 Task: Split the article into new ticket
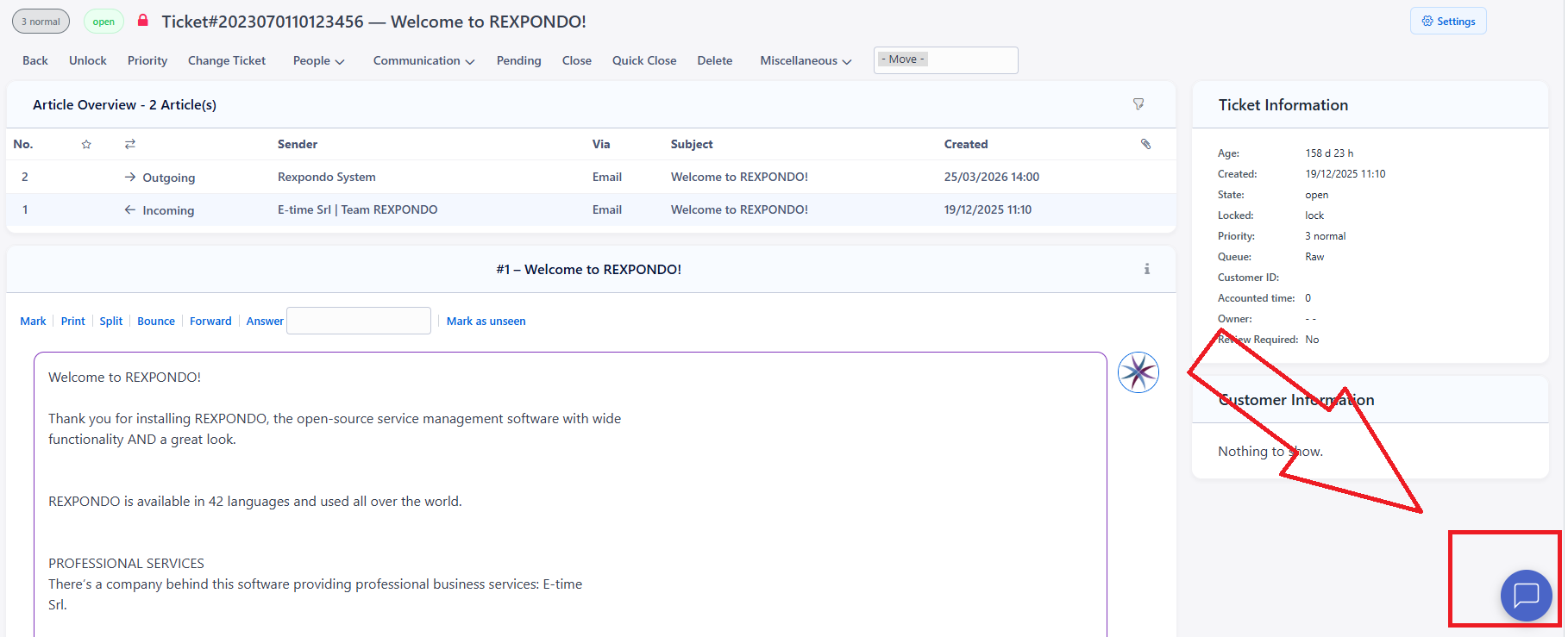point(111,321)
